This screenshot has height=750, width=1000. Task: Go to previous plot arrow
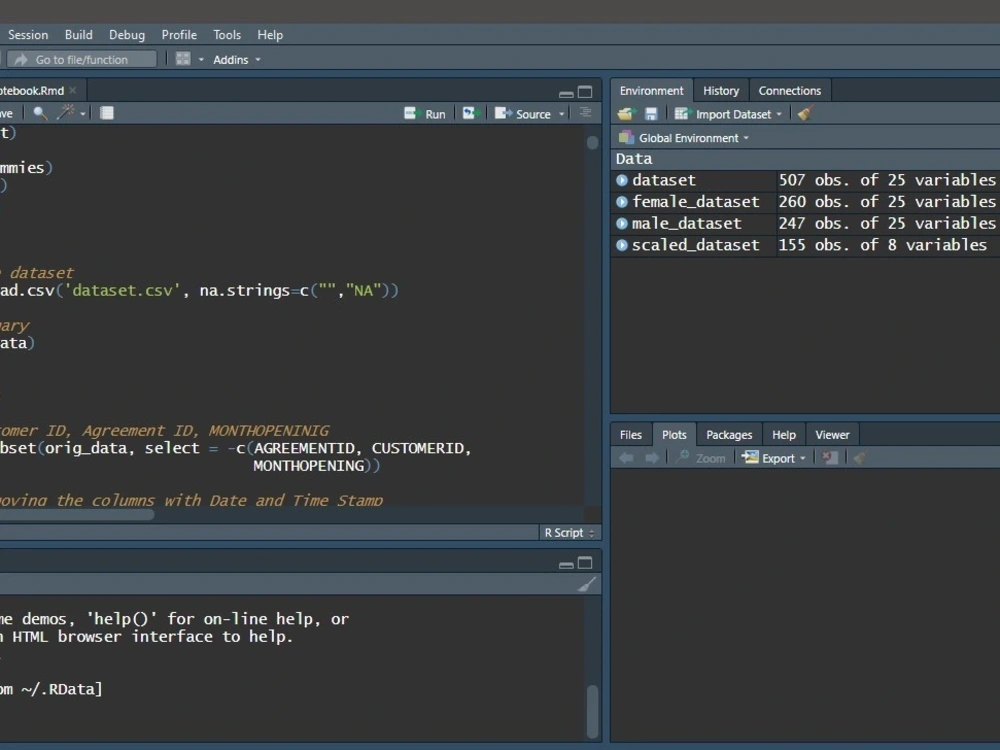tap(626, 458)
